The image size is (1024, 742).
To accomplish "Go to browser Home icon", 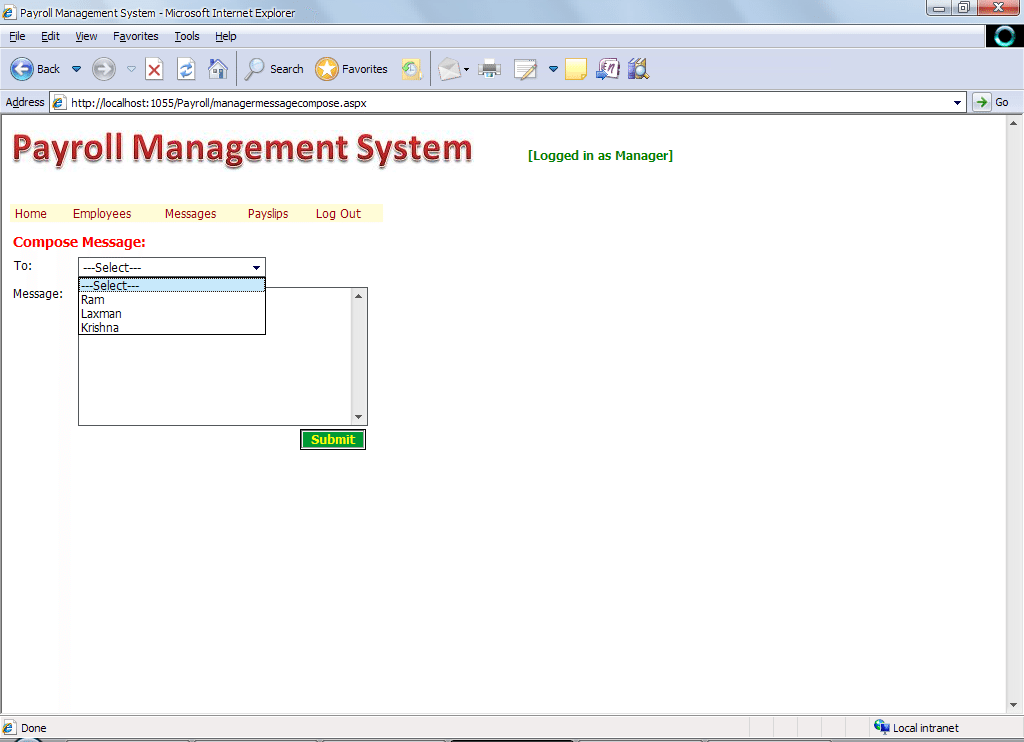I will (217, 69).
